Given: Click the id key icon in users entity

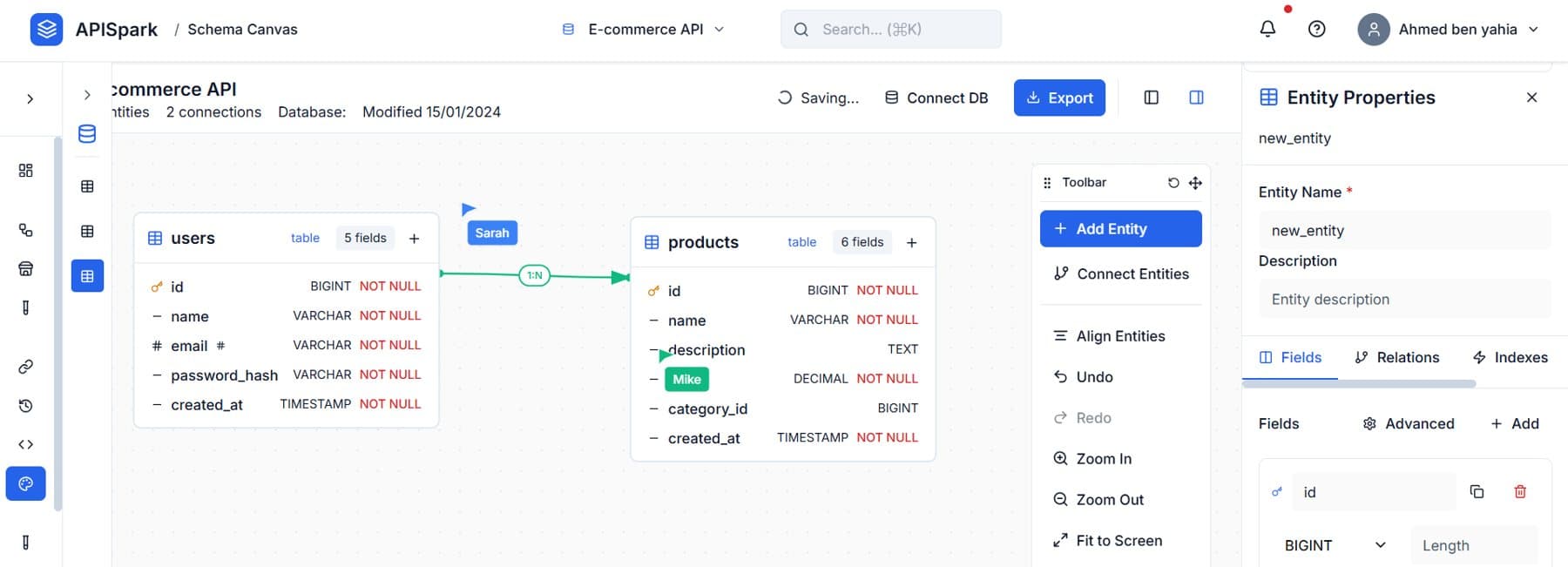Looking at the screenshot, I should click(157, 287).
